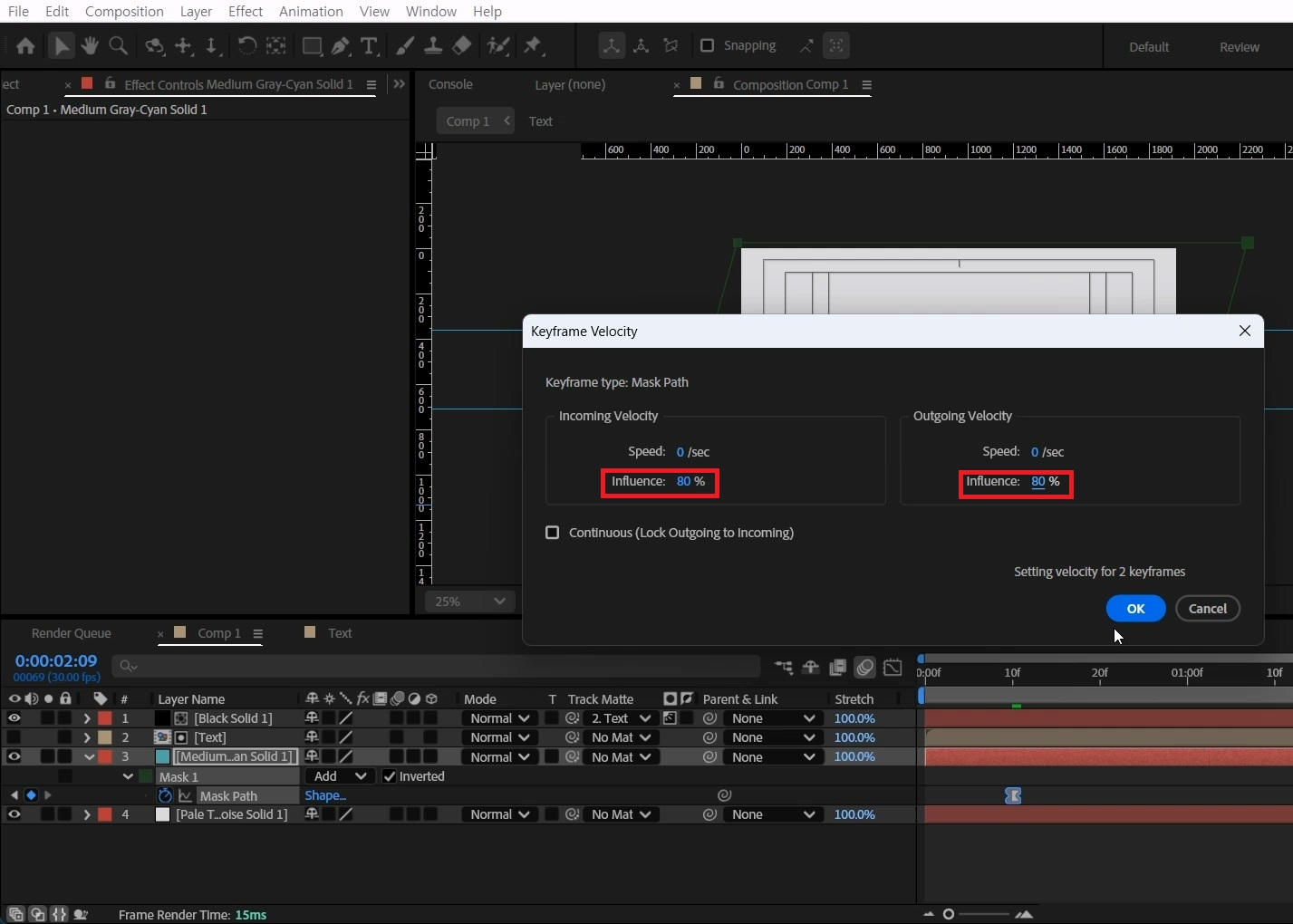The image size is (1293, 924).
Task: Go to previous Mask Path keyframe
Action: tap(14, 795)
